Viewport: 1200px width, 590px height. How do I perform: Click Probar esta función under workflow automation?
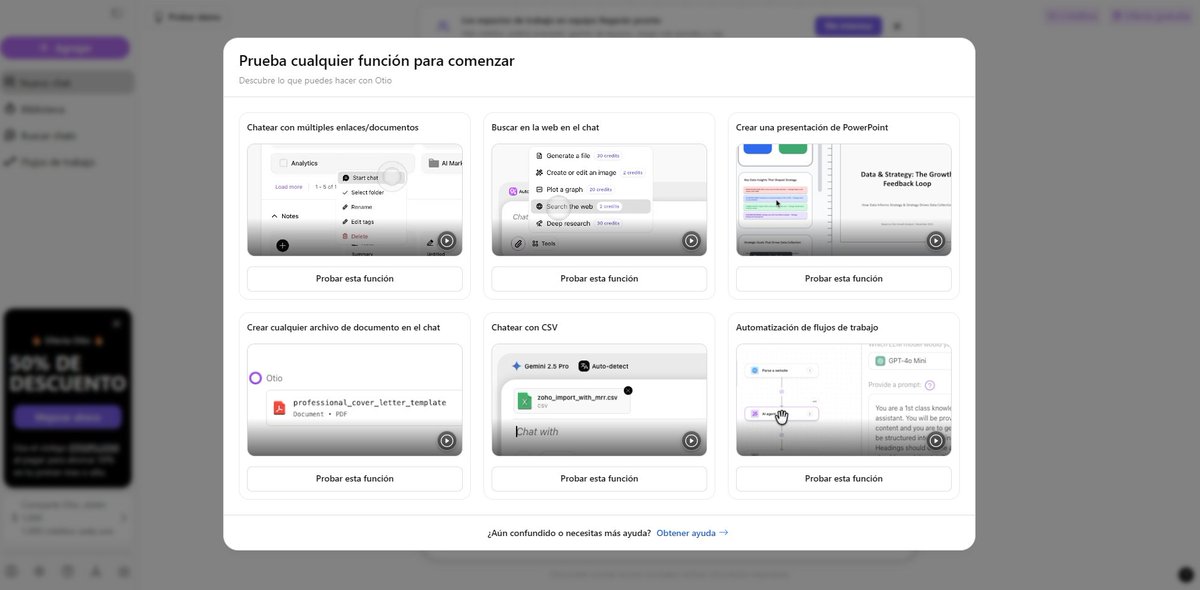pyautogui.click(x=844, y=479)
